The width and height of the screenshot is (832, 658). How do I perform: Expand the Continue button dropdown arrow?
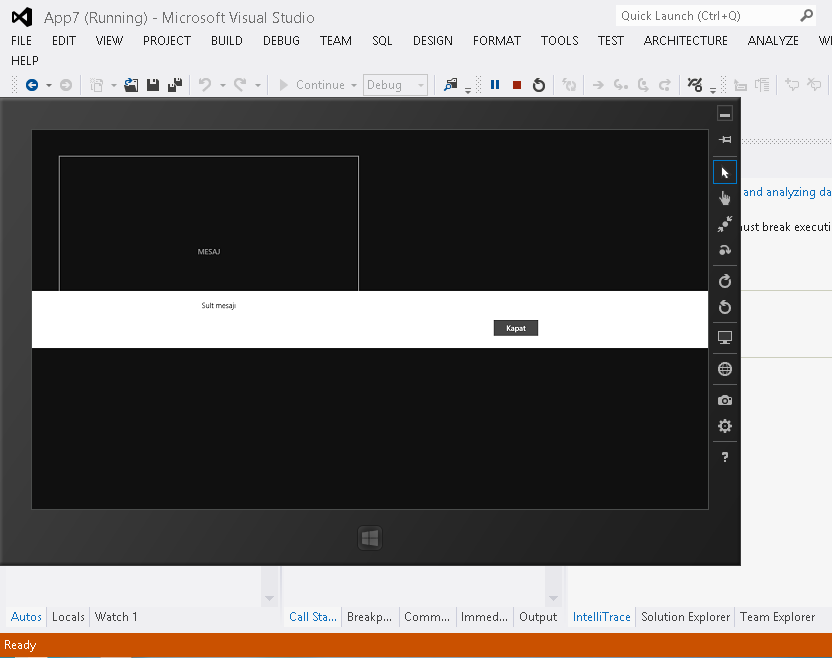pos(353,85)
